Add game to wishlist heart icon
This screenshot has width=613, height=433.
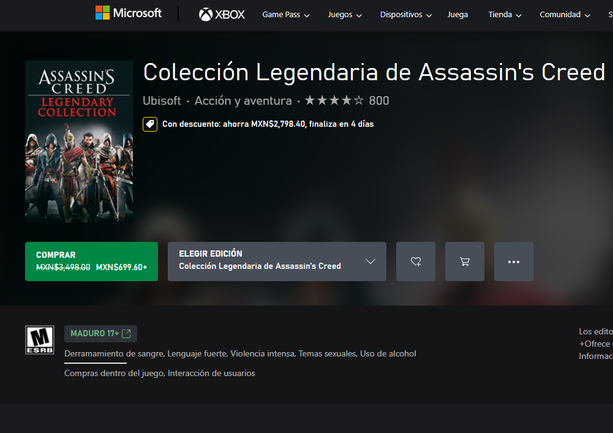pyautogui.click(x=416, y=261)
